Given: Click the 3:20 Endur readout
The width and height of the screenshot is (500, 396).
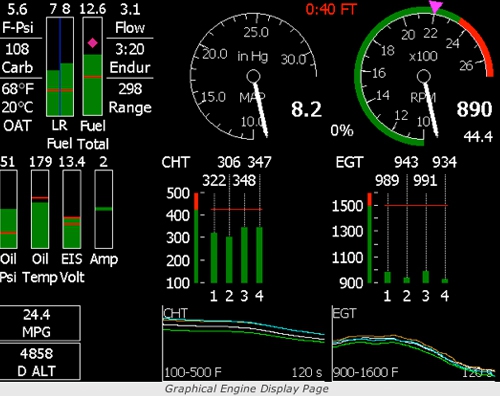Looking at the screenshot, I should (130, 49).
